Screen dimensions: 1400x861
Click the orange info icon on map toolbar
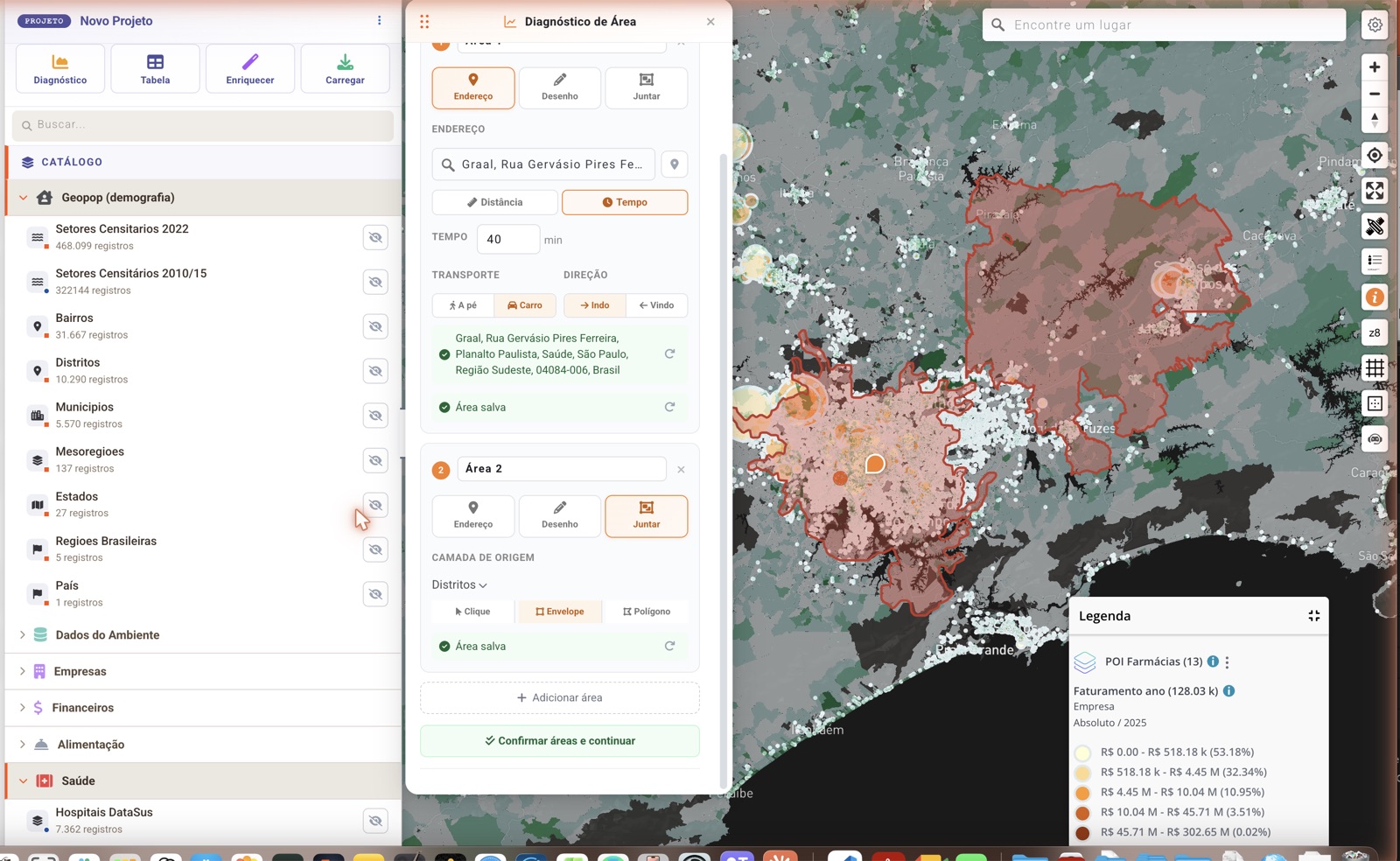click(x=1375, y=297)
